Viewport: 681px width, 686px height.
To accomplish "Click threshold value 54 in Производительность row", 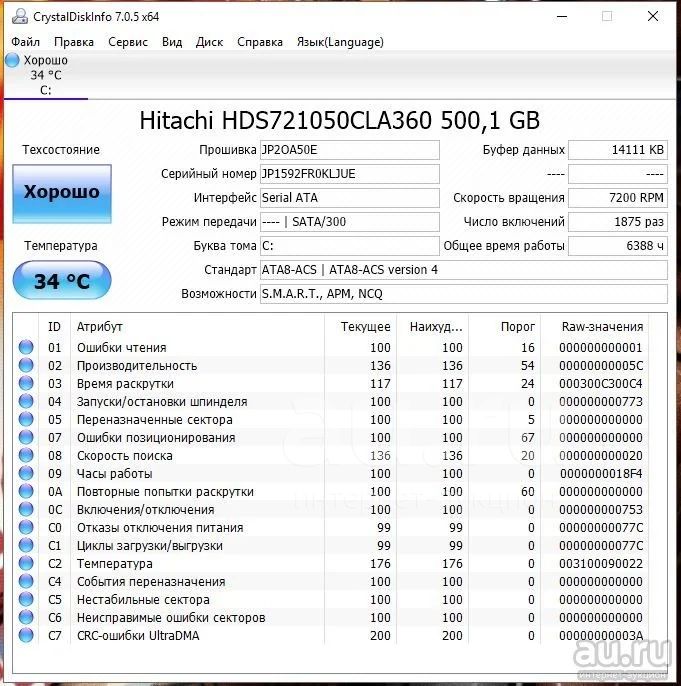I will [x=527, y=365].
